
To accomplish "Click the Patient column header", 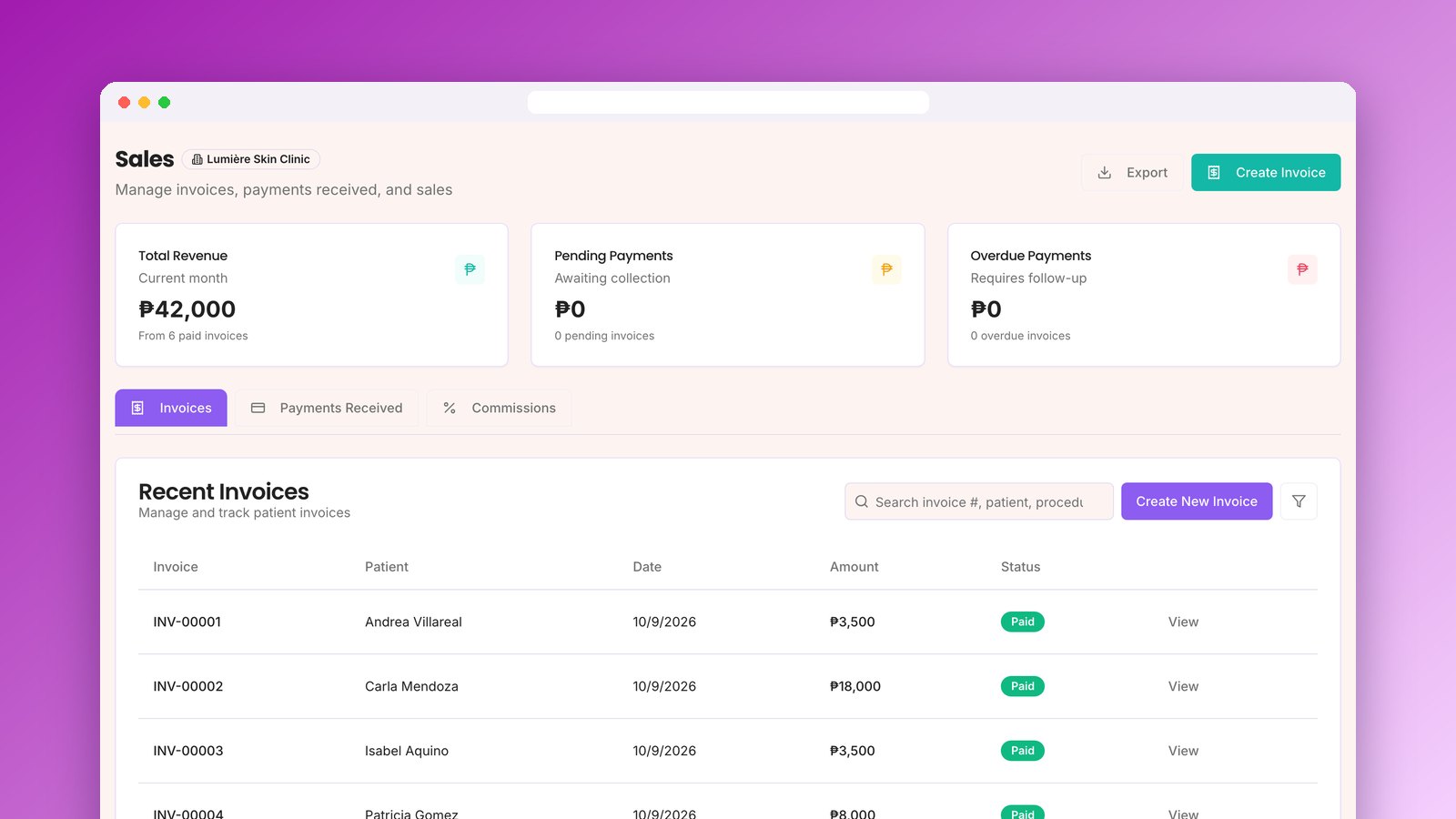I will tap(387, 567).
